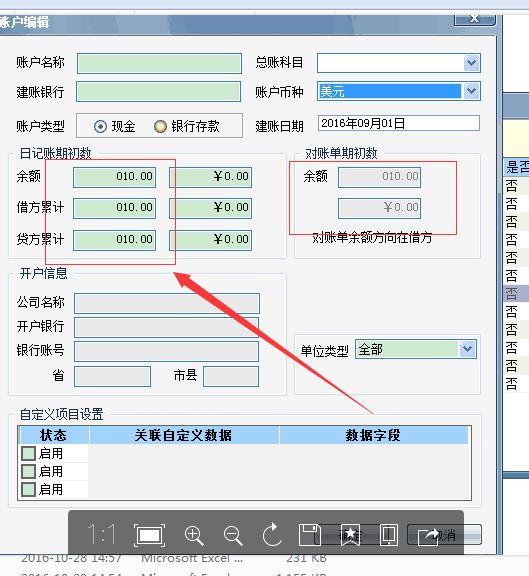The height and width of the screenshot is (576, 529).
Task: Open 单位类型 dropdown showing 全部
Action: click(467, 349)
